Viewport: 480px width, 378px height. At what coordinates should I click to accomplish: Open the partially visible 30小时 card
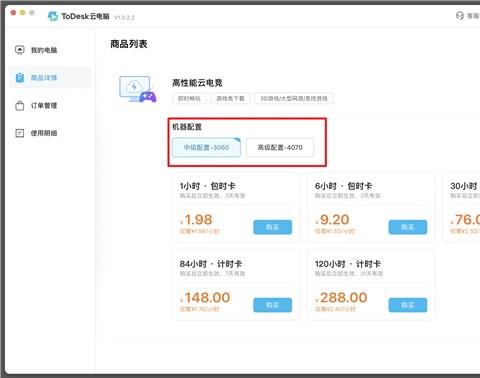click(461, 207)
